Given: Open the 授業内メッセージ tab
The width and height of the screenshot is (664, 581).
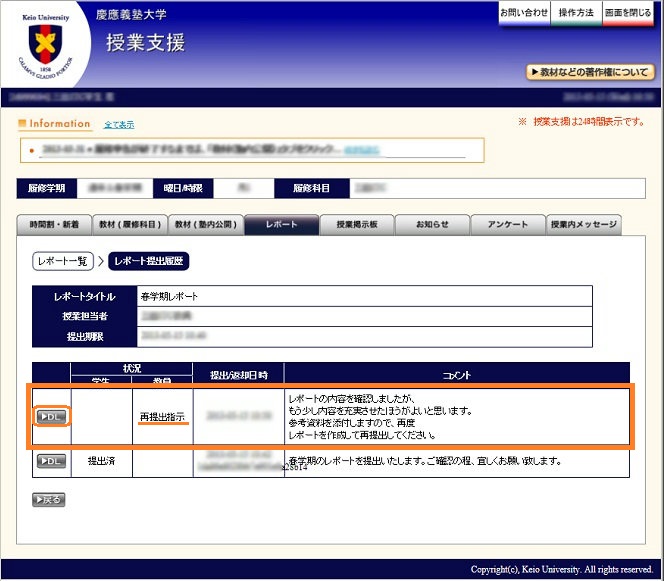Looking at the screenshot, I should [x=584, y=225].
